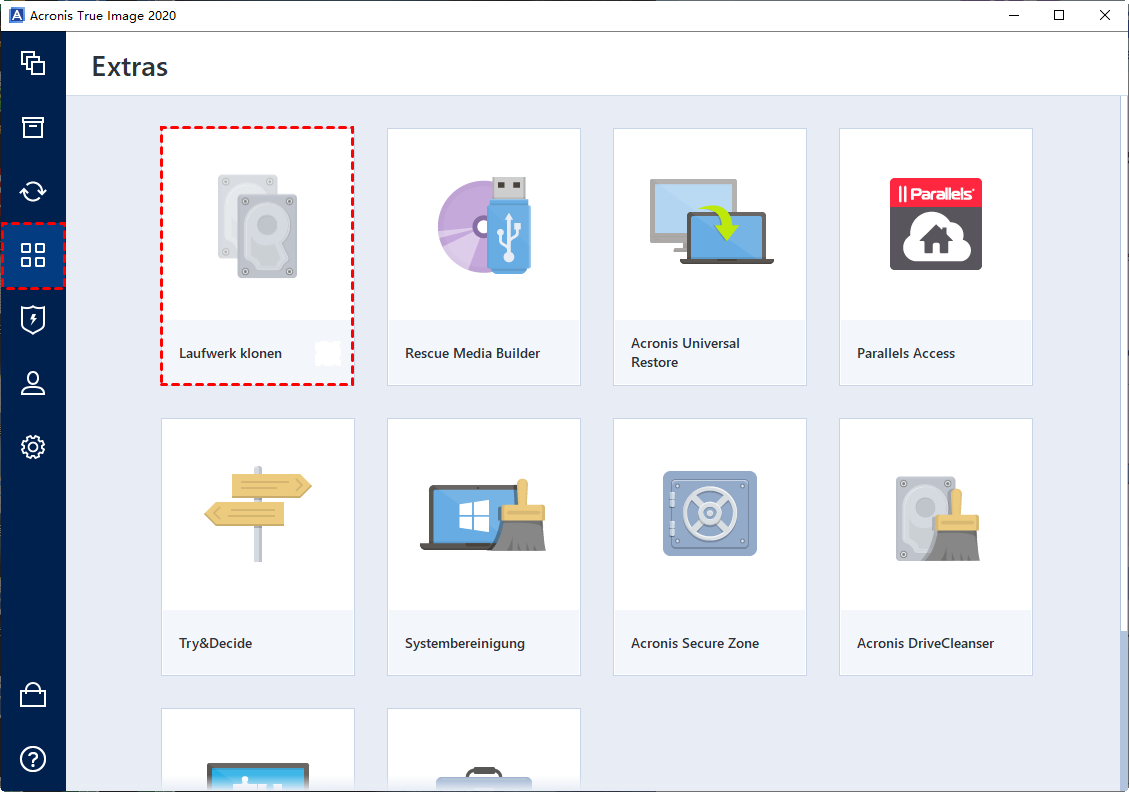Viewport: 1129px width, 792px height.
Task: Click the Acronis True Image app logo
Action: point(16,15)
